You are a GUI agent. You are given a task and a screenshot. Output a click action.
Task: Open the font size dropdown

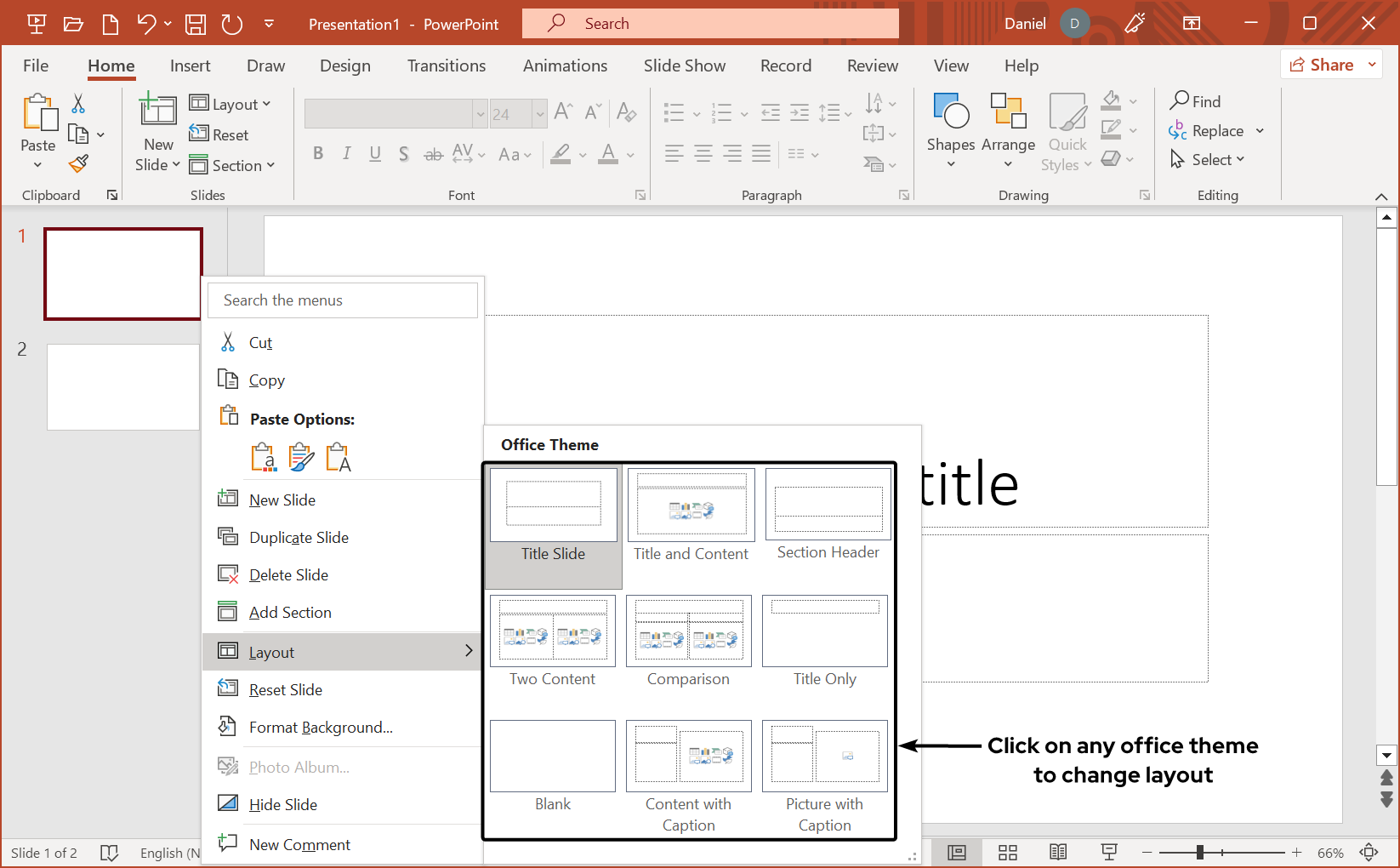[x=542, y=113]
